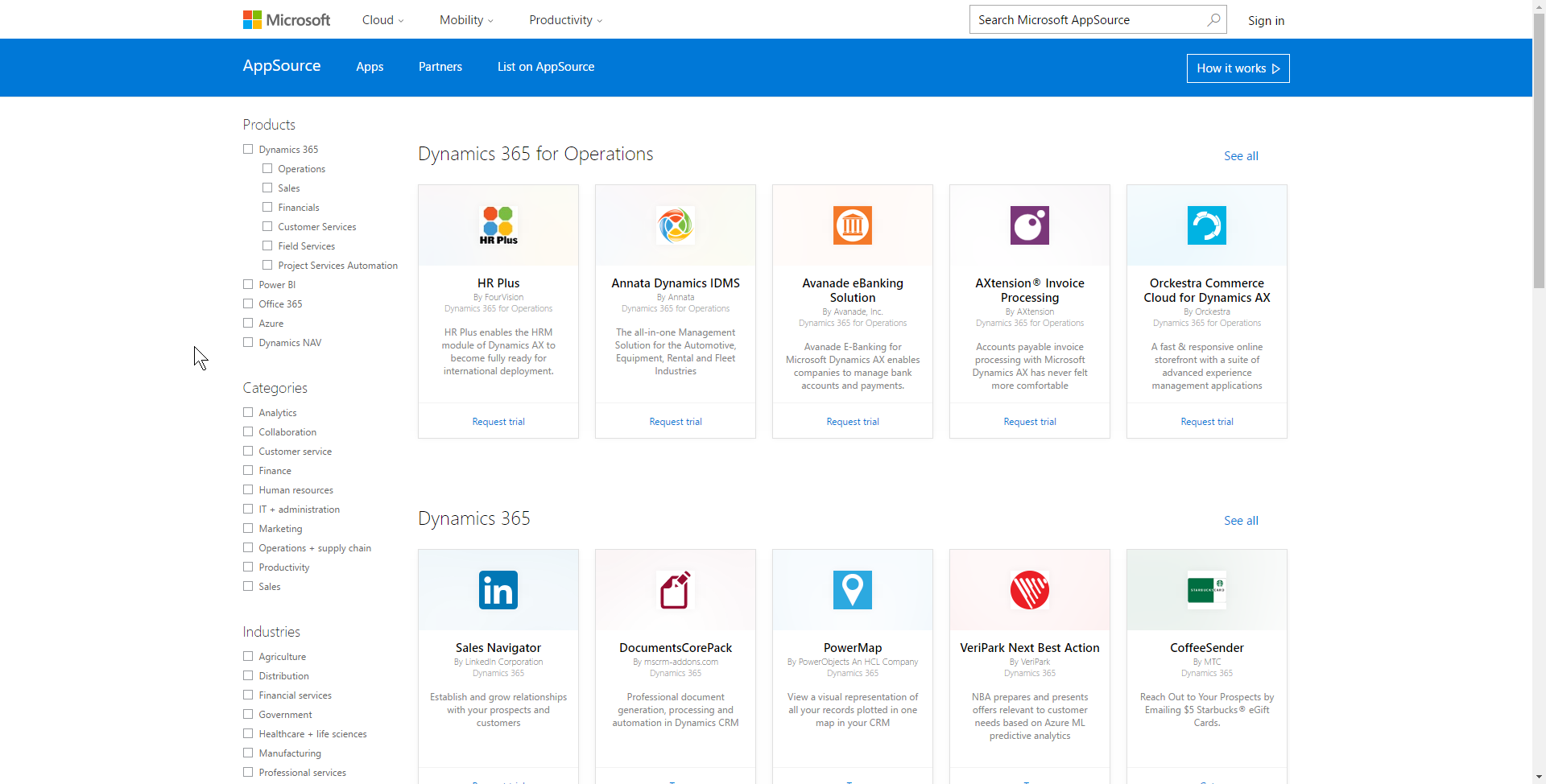1546x784 pixels.
Task: Expand the Productivity dropdown menu
Action: (565, 20)
